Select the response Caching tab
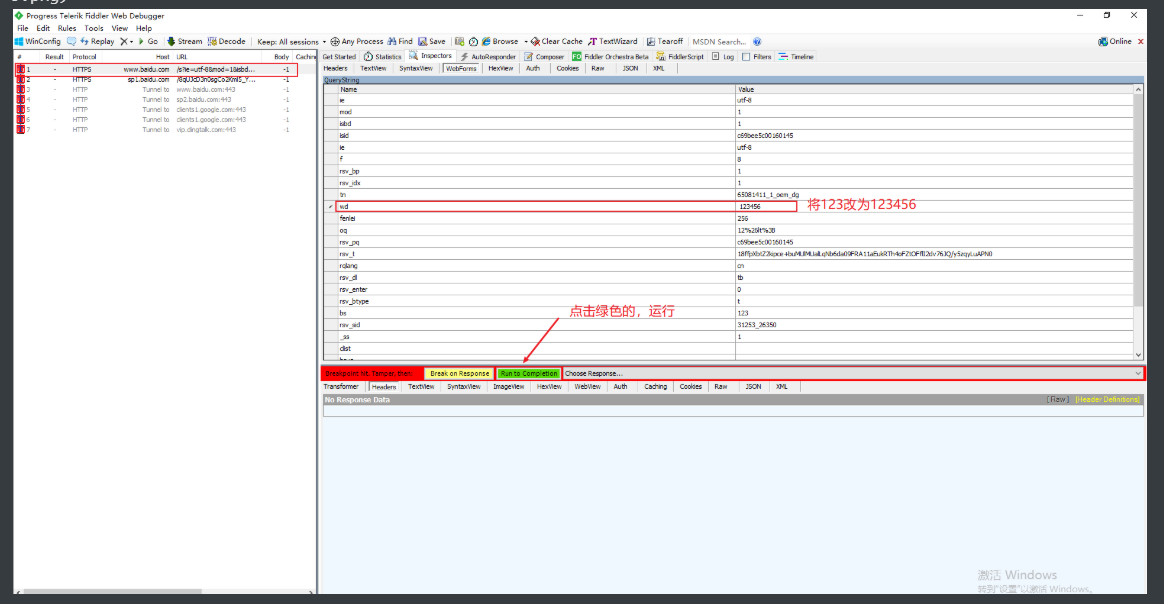 point(655,387)
